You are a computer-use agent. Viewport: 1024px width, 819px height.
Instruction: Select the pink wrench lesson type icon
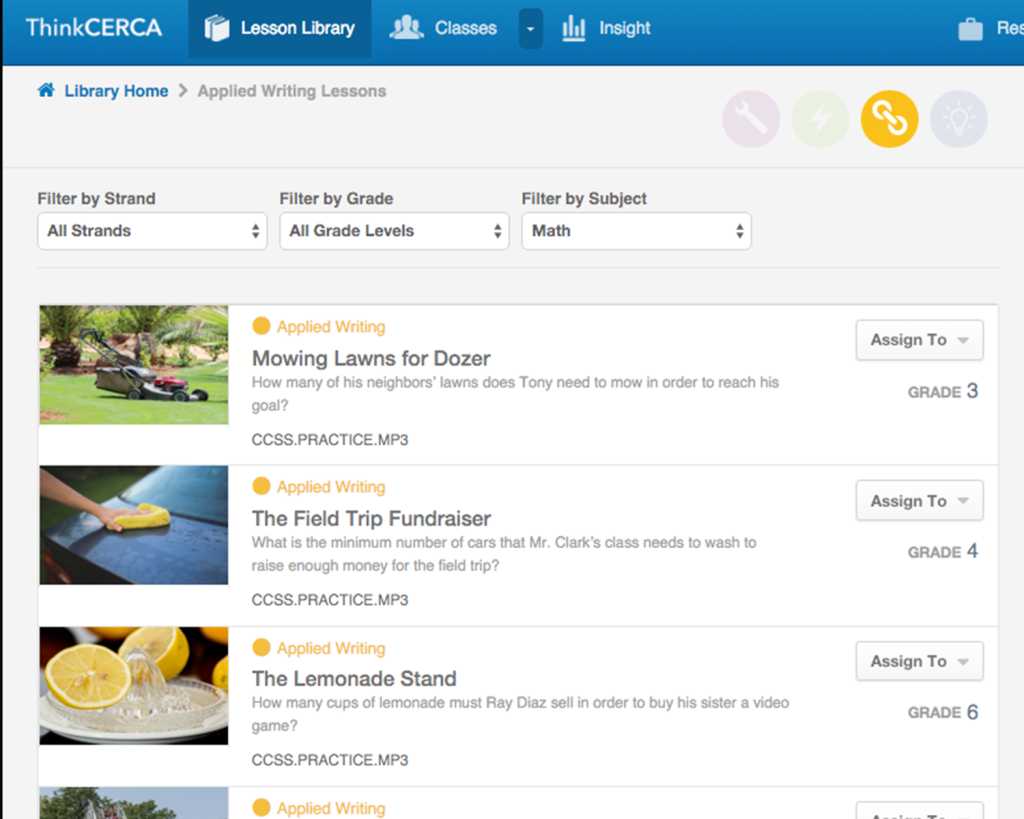(751, 119)
